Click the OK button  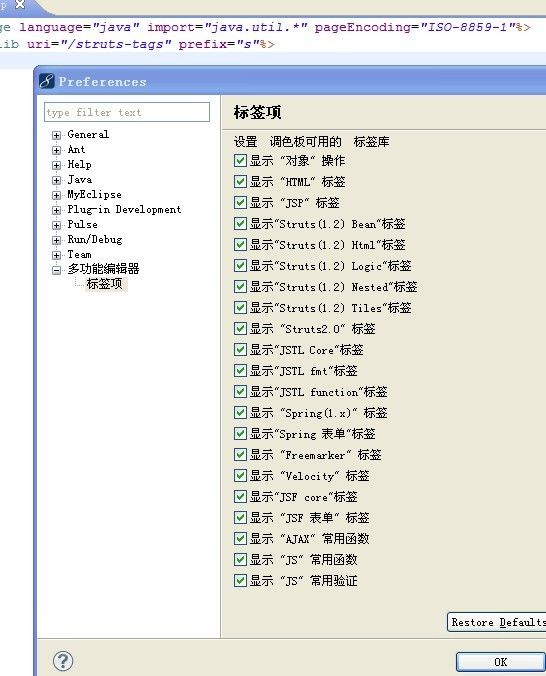click(501, 662)
